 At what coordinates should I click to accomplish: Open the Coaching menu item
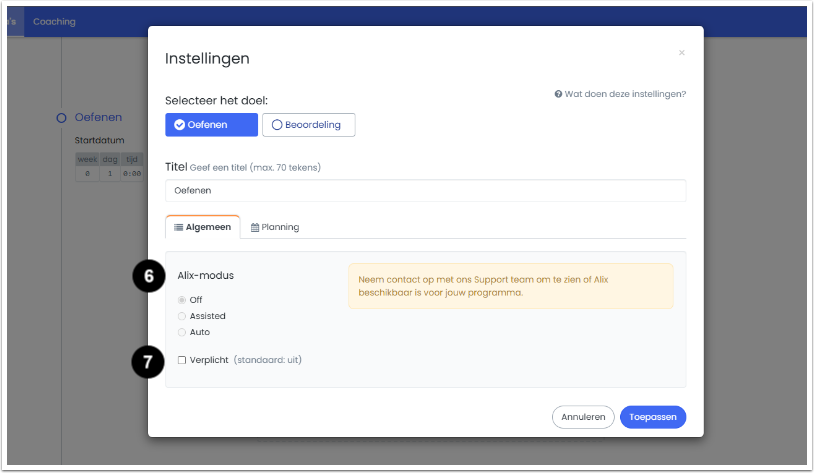click(55, 22)
